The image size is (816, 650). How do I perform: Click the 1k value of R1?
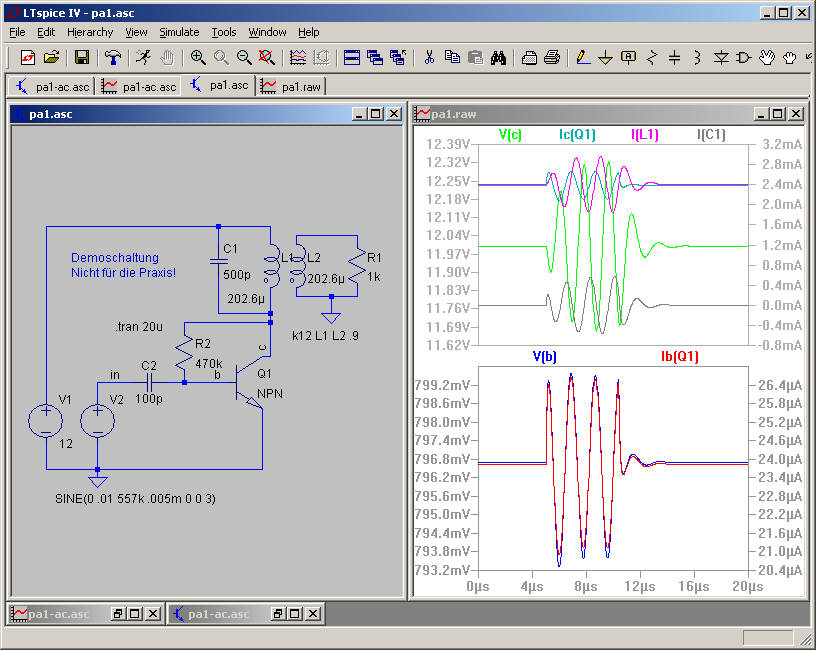coord(374,277)
